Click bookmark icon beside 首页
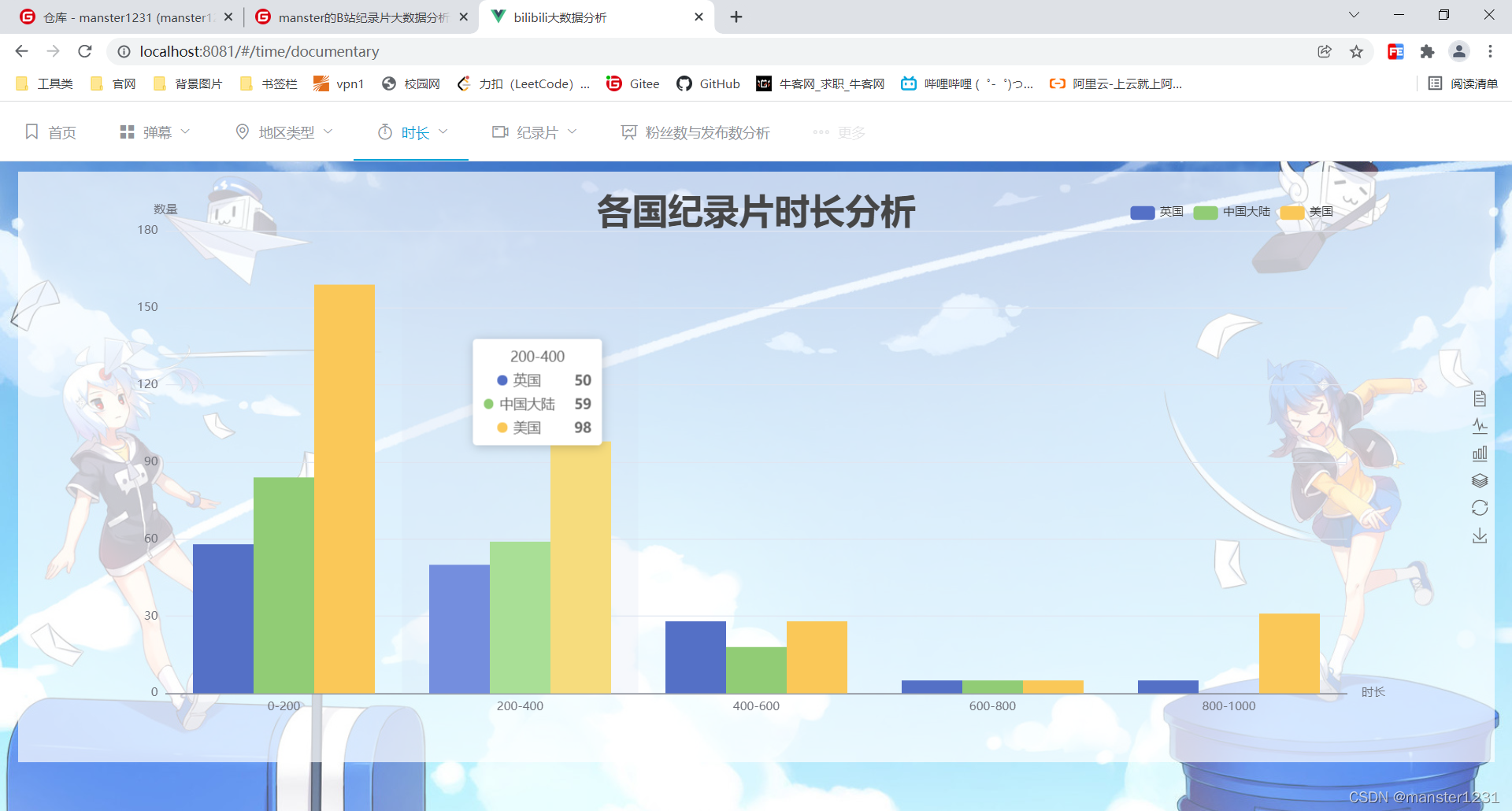1512x811 pixels. pyautogui.click(x=31, y=131)
